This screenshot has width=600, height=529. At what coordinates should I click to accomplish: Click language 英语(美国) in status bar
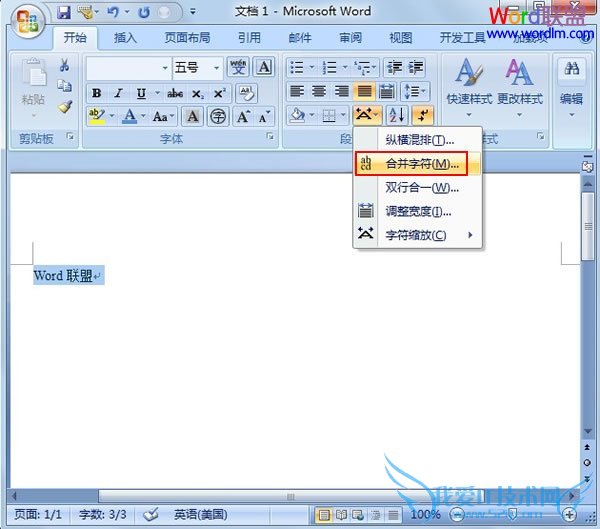201,515
